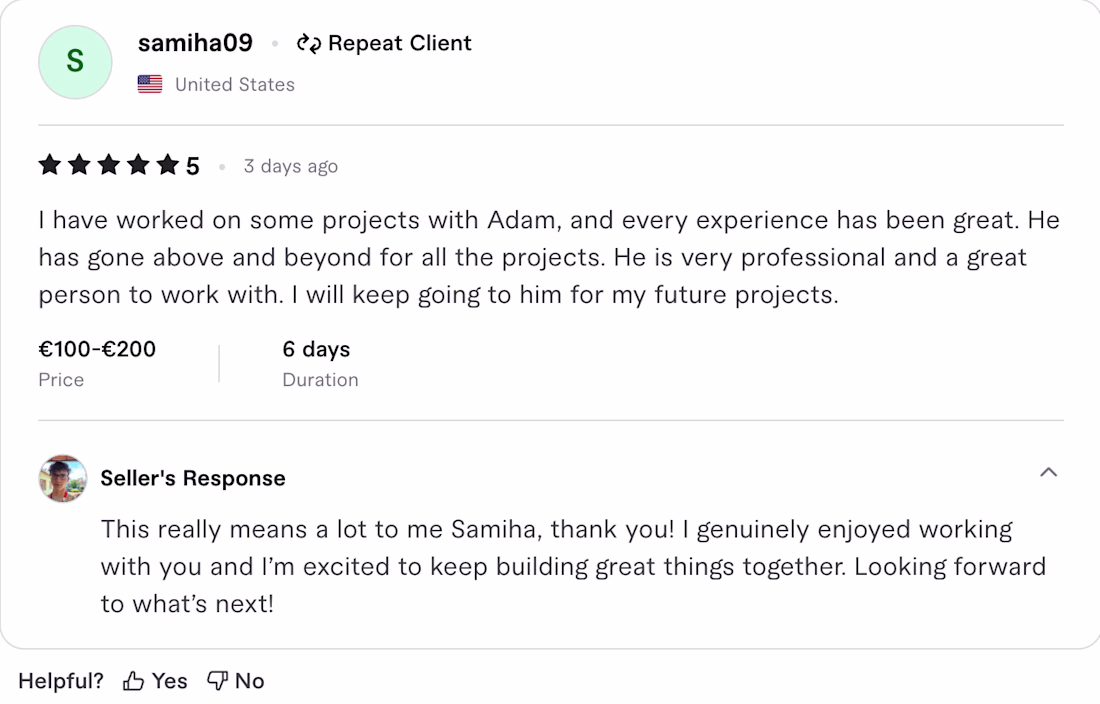Click the first rating star

50,165
